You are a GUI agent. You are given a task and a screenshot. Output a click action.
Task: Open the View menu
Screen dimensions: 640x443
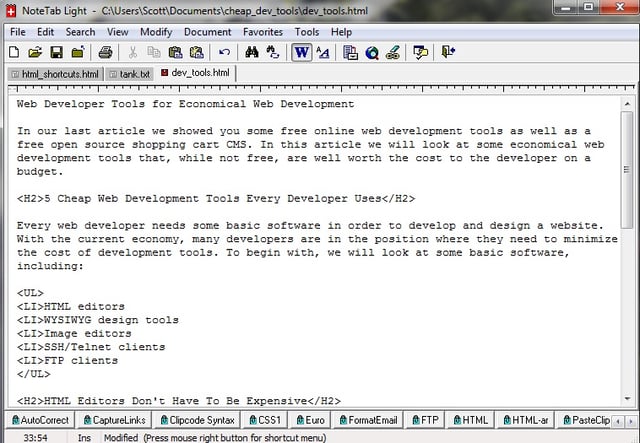coord(118,32)
